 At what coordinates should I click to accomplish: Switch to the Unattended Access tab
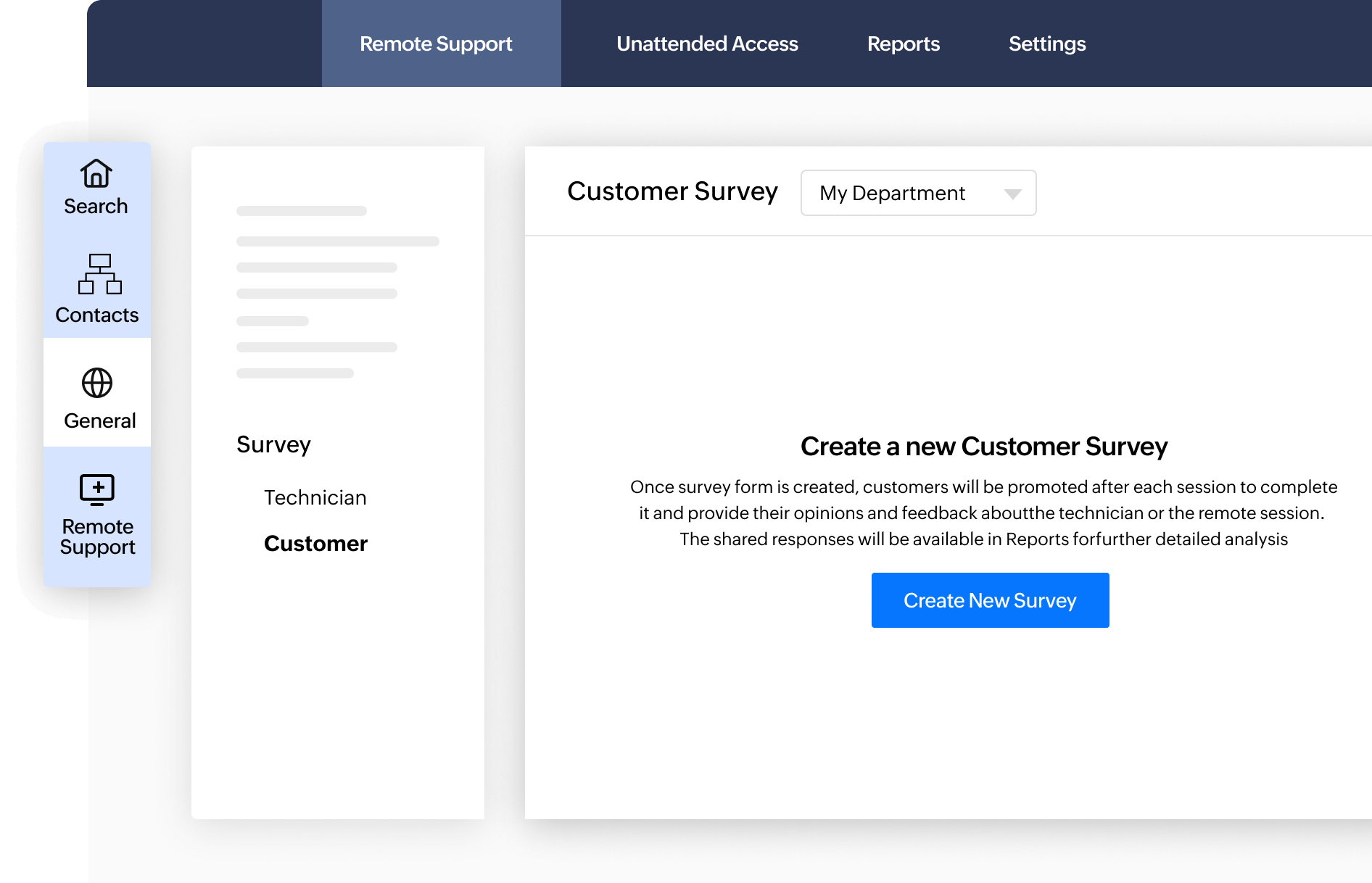[x=706, y=43]
